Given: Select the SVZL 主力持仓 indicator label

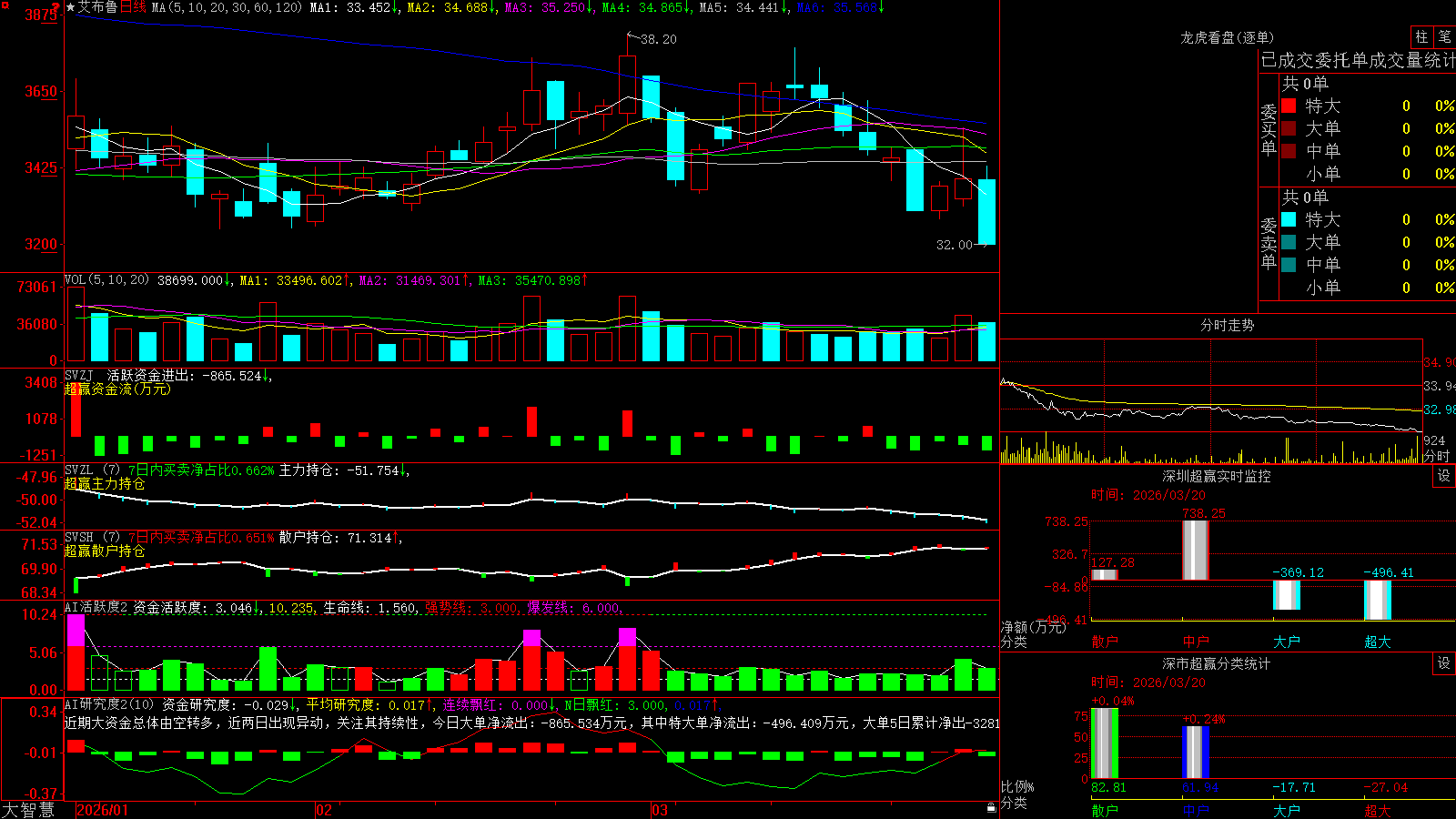Looking at the screenshot, I should tap(91, 470).
